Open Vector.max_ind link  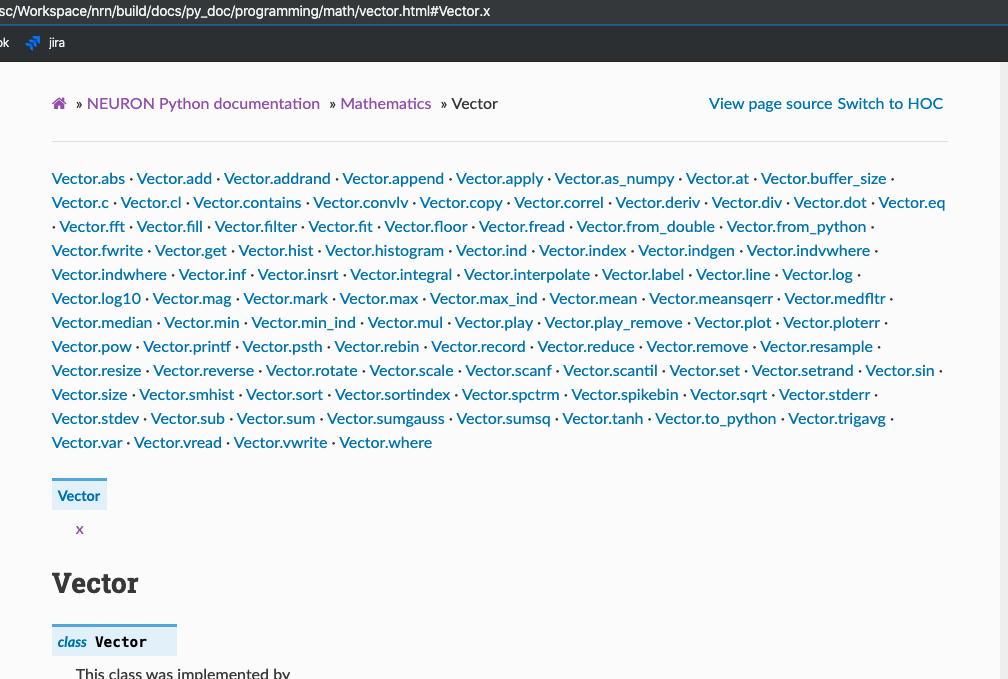(483, 299)
